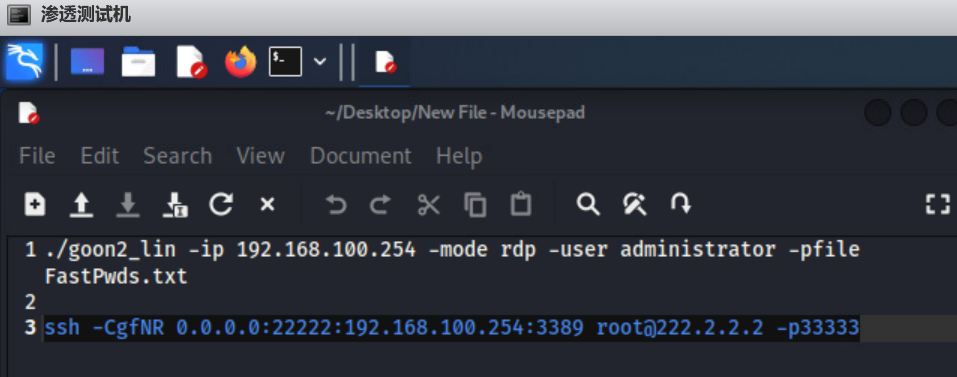Click the show desktop panel icon
The image size is (957, 377).
pos(87,62)
